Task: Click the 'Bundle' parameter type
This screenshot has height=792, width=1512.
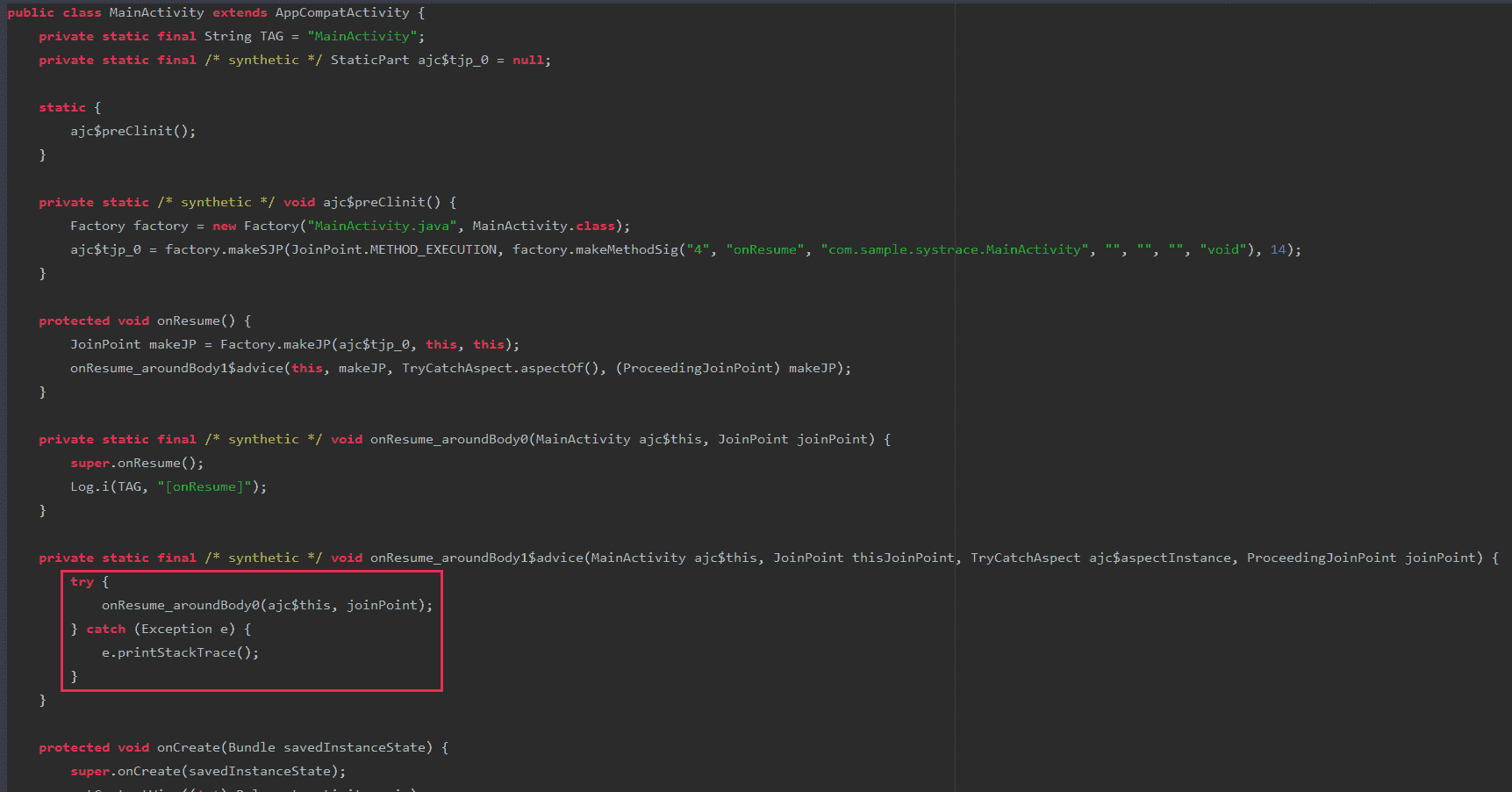Action: (x=252, y=747)
